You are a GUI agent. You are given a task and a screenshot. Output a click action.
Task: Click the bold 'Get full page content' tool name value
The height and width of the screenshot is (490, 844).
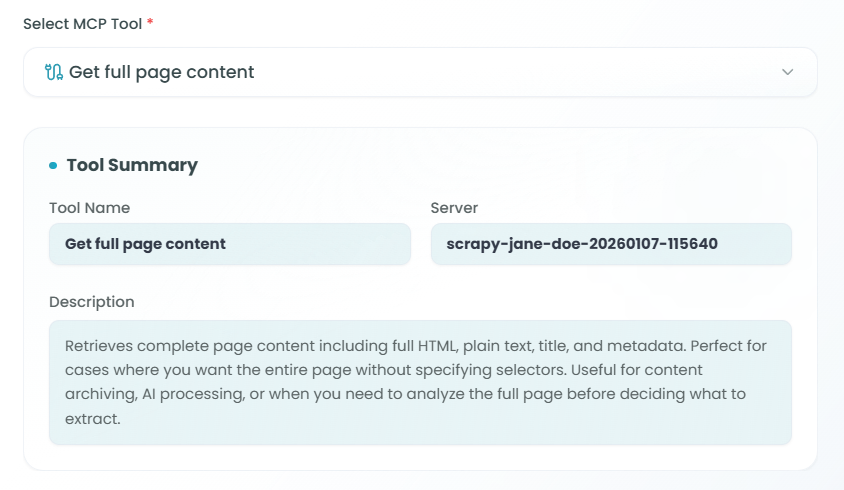[x=145, y=244]
